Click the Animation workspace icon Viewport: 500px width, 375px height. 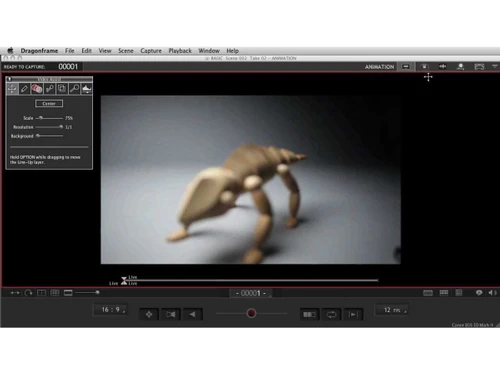pyautogui.click(x=406, y=67)
